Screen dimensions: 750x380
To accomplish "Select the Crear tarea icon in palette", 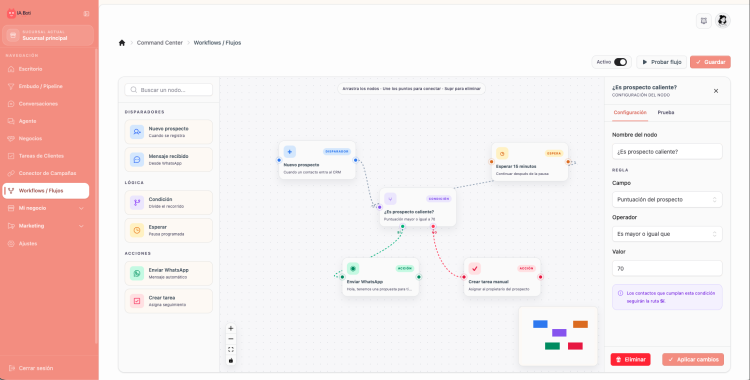I will (x=137, y=301).
